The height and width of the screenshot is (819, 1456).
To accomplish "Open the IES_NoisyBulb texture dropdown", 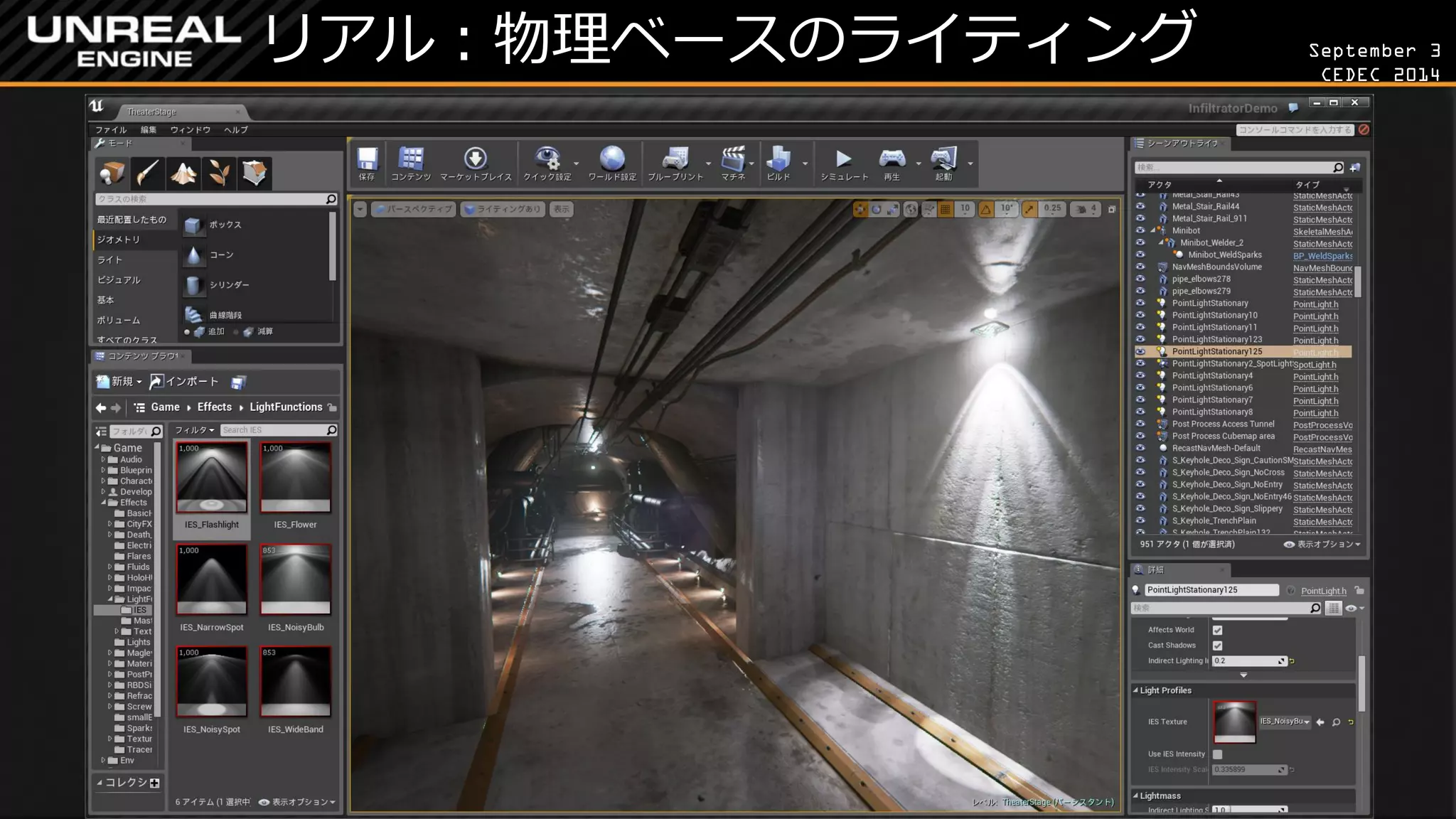I will 1285,722.
